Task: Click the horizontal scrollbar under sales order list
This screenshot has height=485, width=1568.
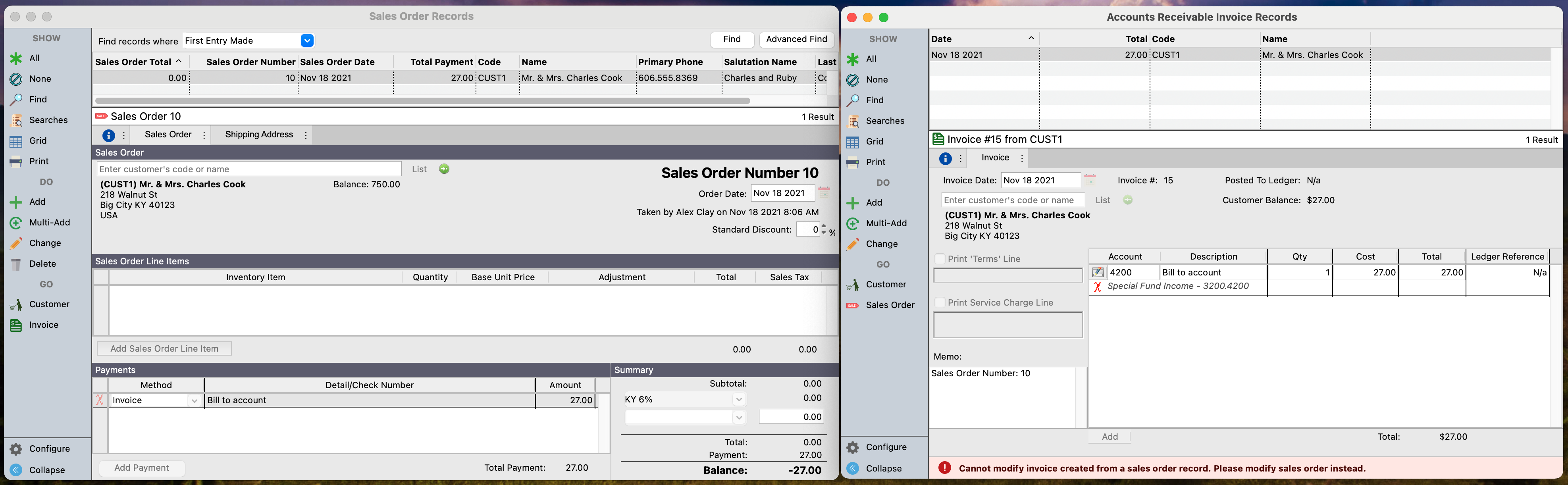Action: [422, 101]
